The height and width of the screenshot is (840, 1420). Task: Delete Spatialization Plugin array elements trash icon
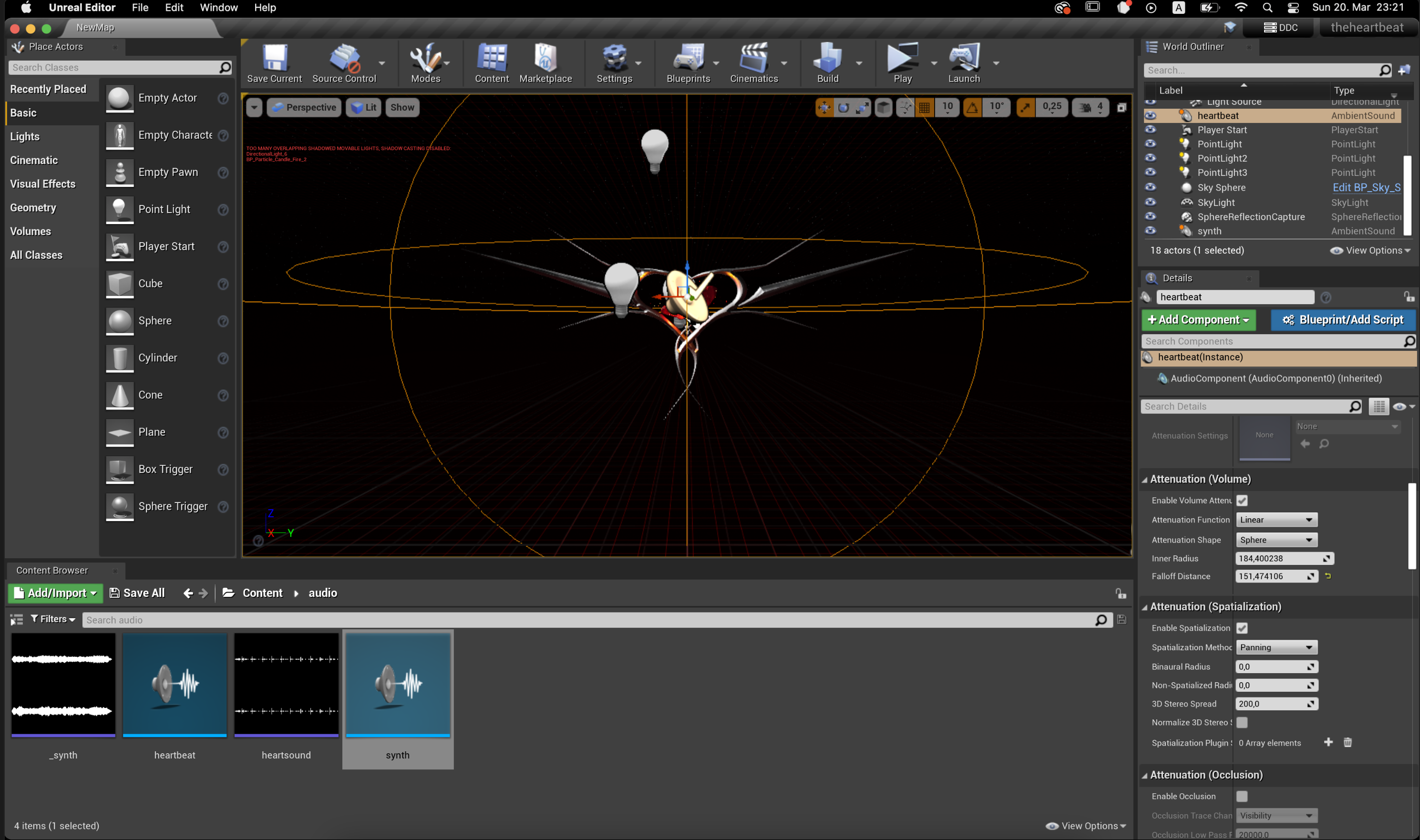point(1348,742)
